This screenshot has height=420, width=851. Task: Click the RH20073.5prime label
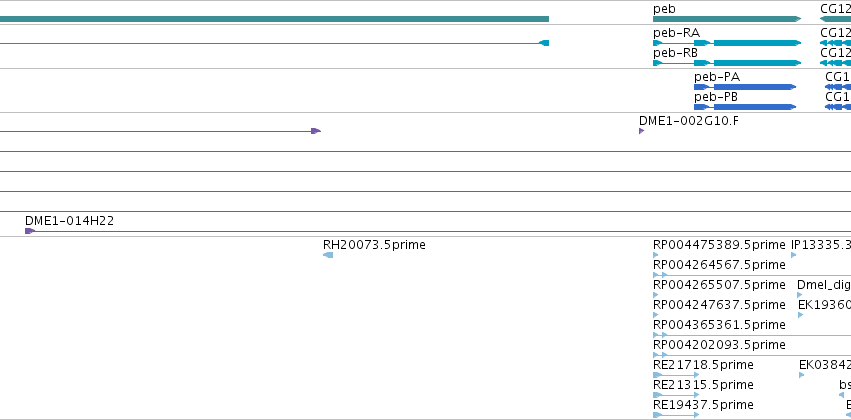click(x=374, y=245)
